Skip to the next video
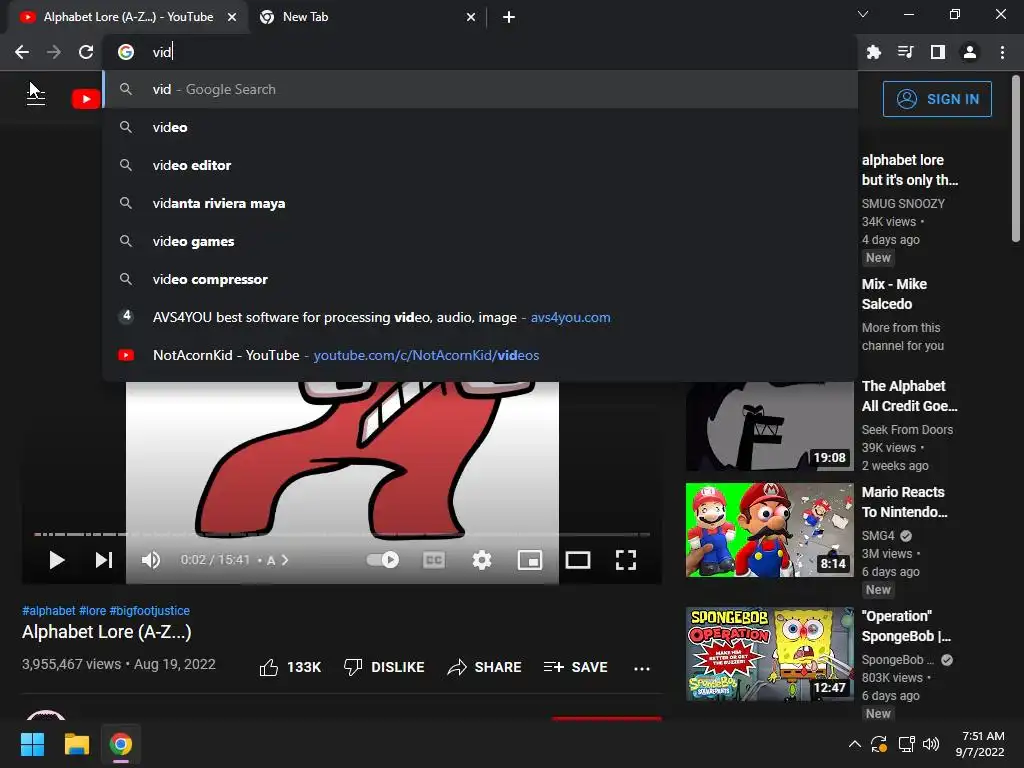Viewport: 1024px width, 768px height. (x=104, y=560)
